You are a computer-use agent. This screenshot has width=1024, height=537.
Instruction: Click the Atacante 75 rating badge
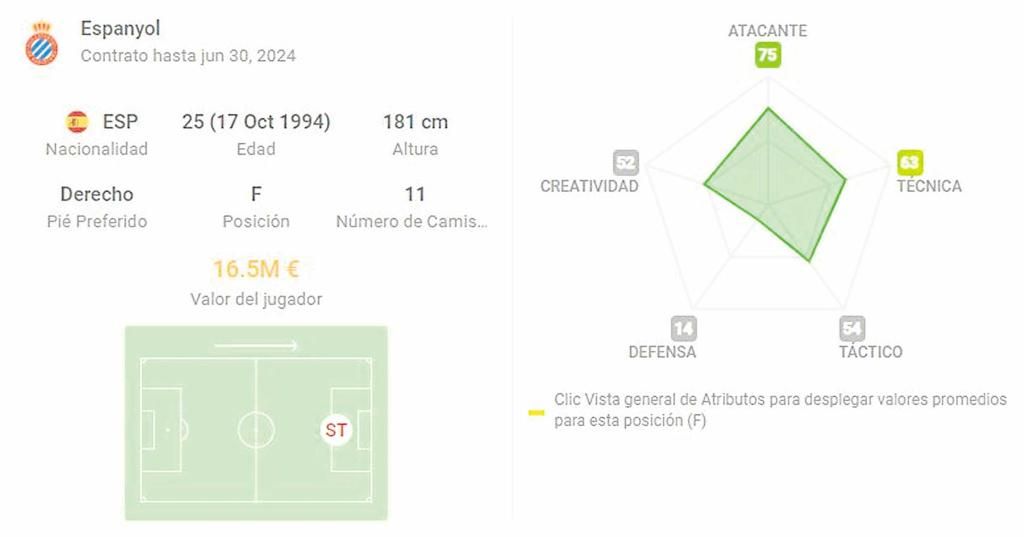[x=767, y=56]
